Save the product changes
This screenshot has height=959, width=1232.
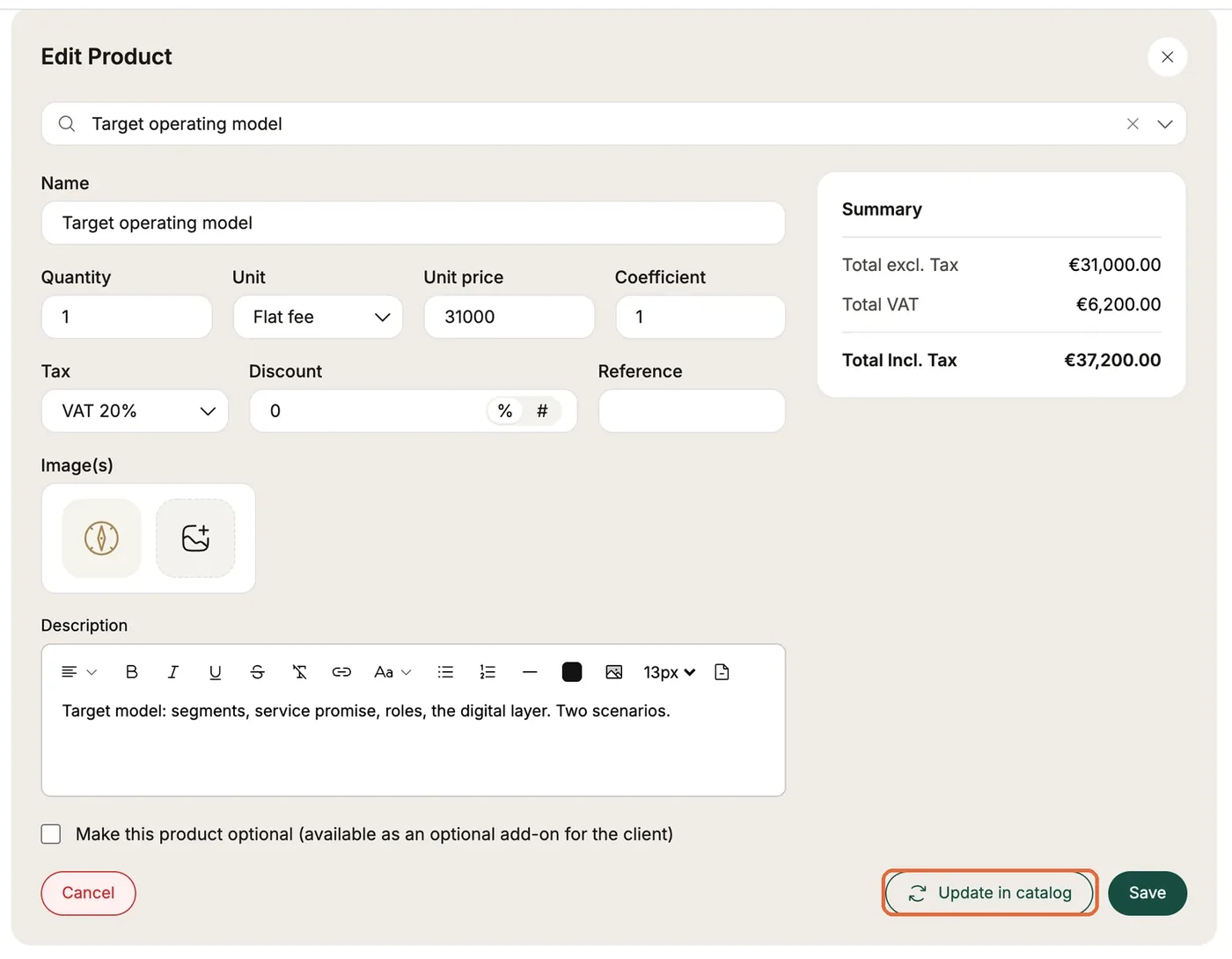pyautogui.click(x=1148, y=893)
